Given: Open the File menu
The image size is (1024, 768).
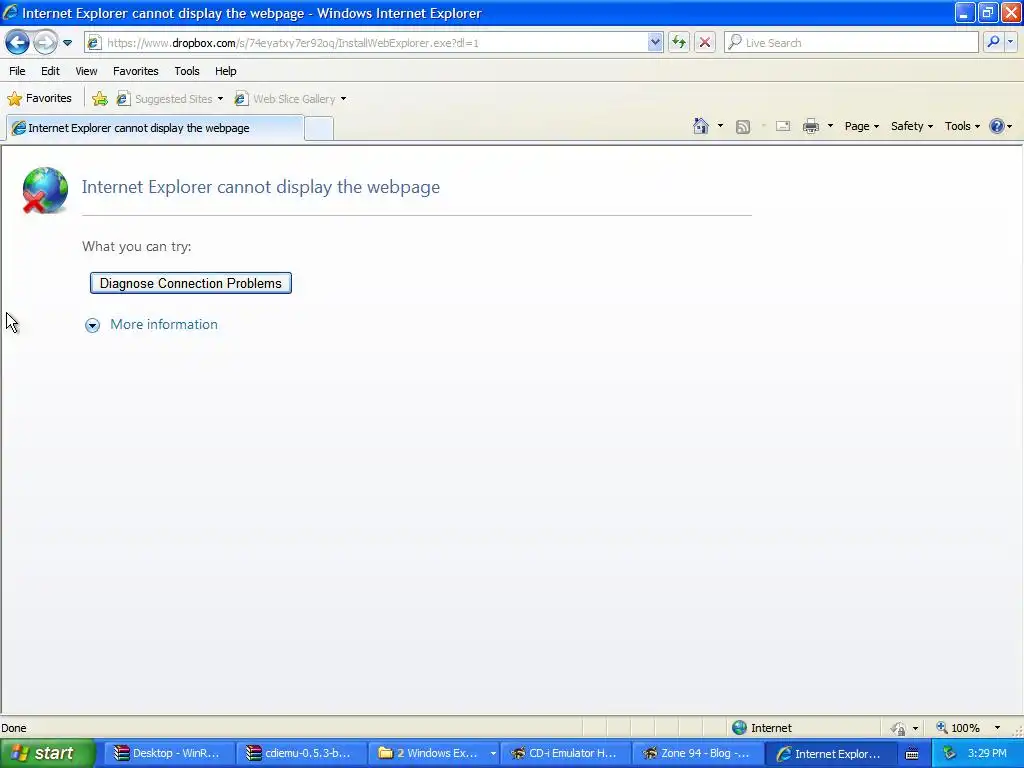Looking at the screenshot, I should pos(17,71).
